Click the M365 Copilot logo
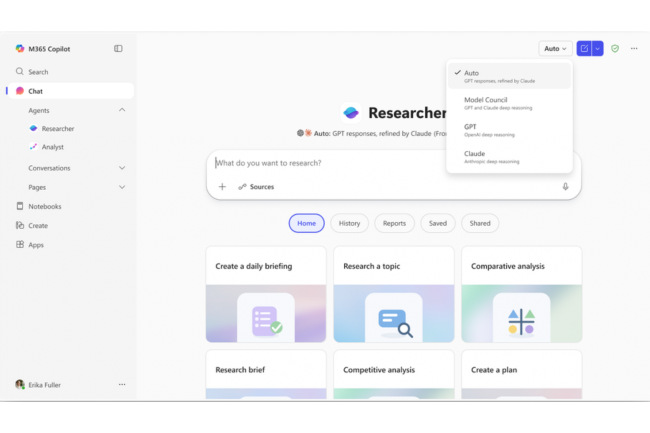Screen dimensions: 650x433 [19, 48]
